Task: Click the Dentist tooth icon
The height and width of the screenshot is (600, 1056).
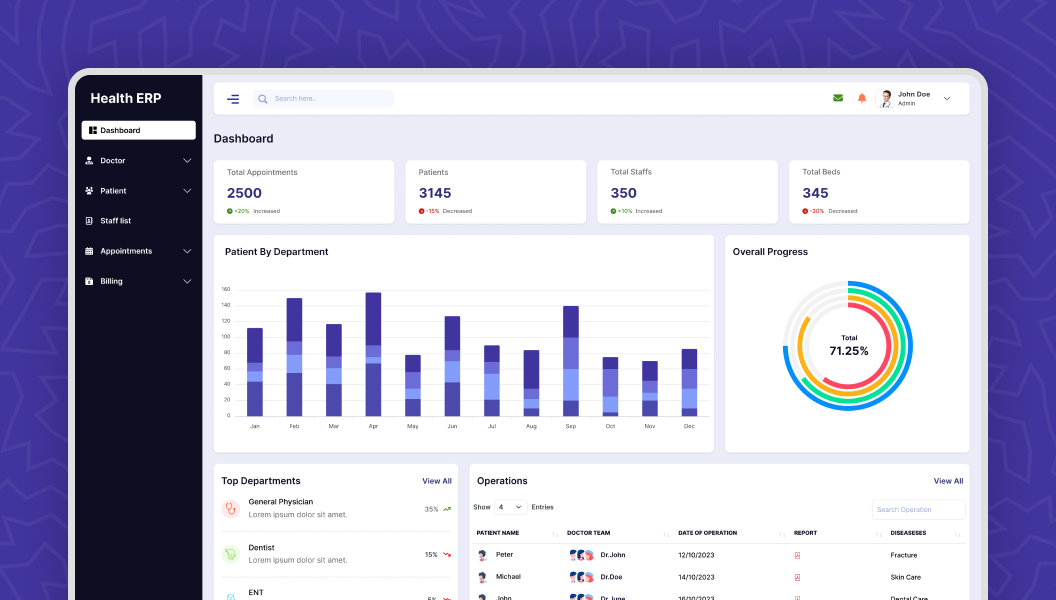Action: point(231,554)
